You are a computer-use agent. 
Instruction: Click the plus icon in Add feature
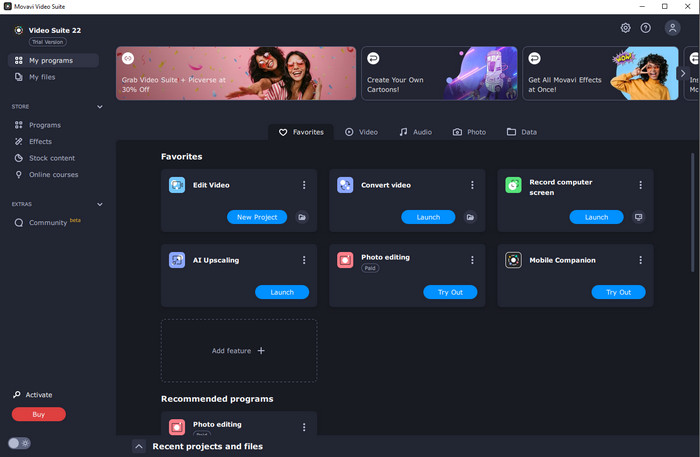[x=261, y=351]
